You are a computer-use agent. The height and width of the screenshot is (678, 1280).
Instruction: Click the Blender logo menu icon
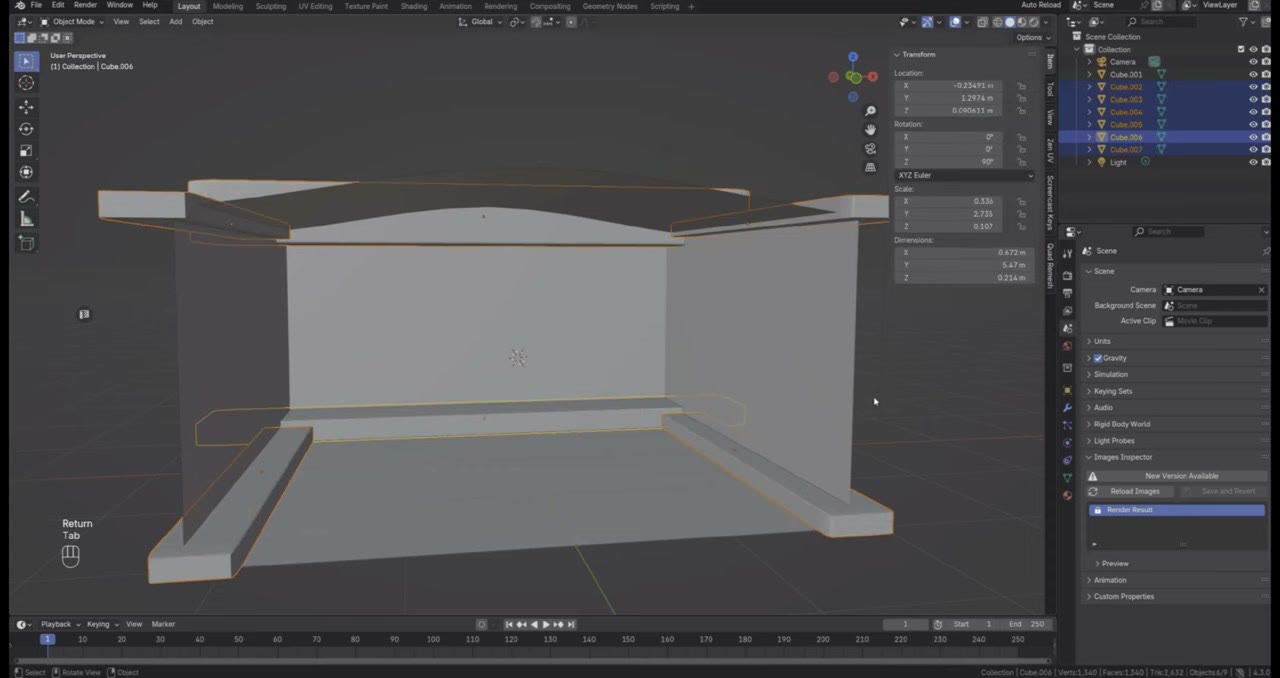20,5
